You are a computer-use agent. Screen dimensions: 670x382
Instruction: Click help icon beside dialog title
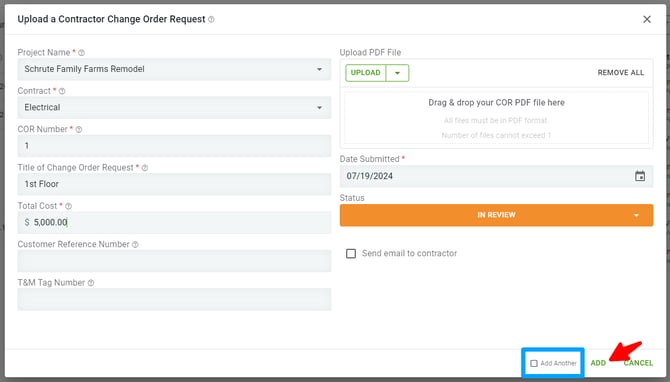coord(211,19)
